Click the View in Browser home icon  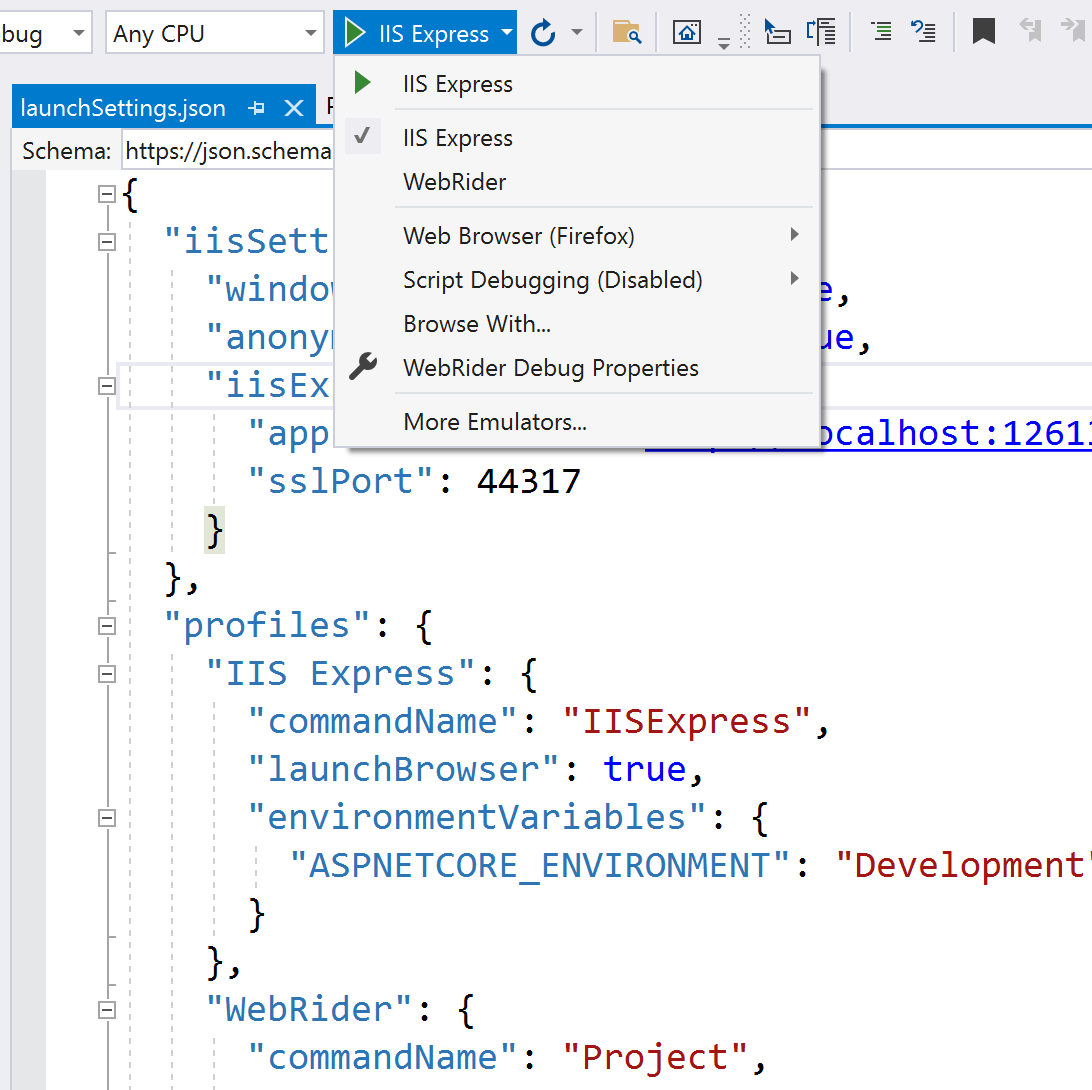(687, 31)
